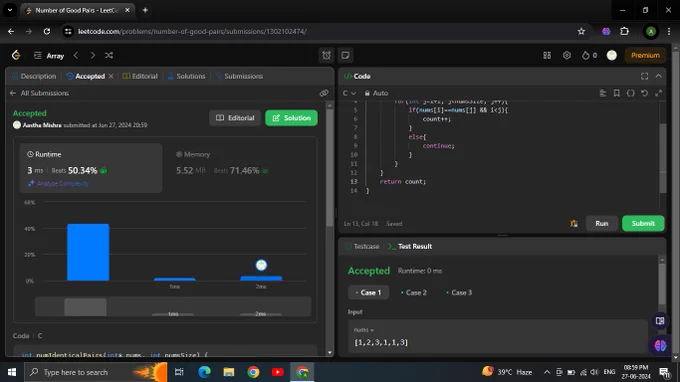Collapse the Code panel using the chevron

click(658, 76)
